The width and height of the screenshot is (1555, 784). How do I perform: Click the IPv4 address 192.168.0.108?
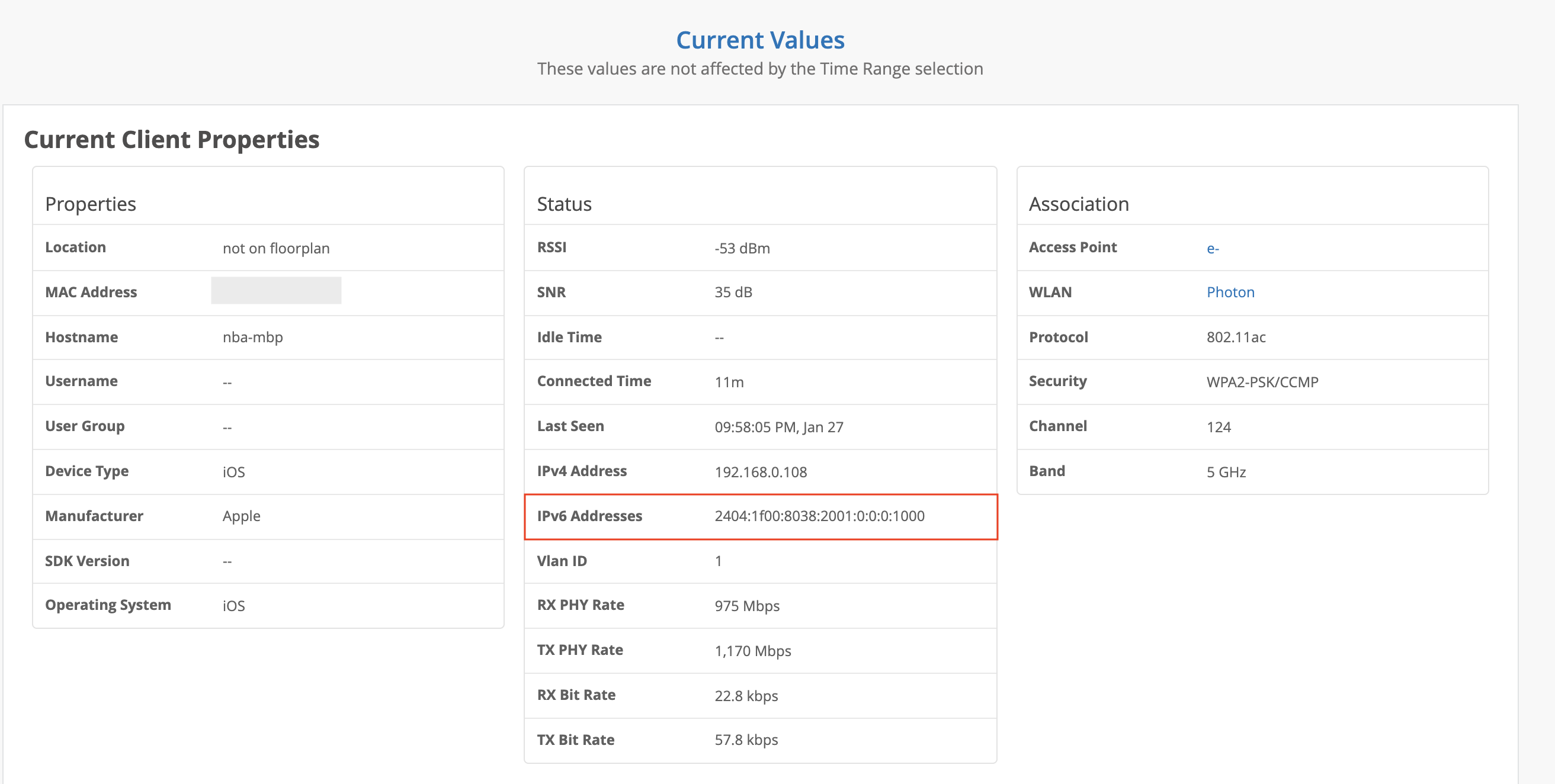click(x=760, y=472)
